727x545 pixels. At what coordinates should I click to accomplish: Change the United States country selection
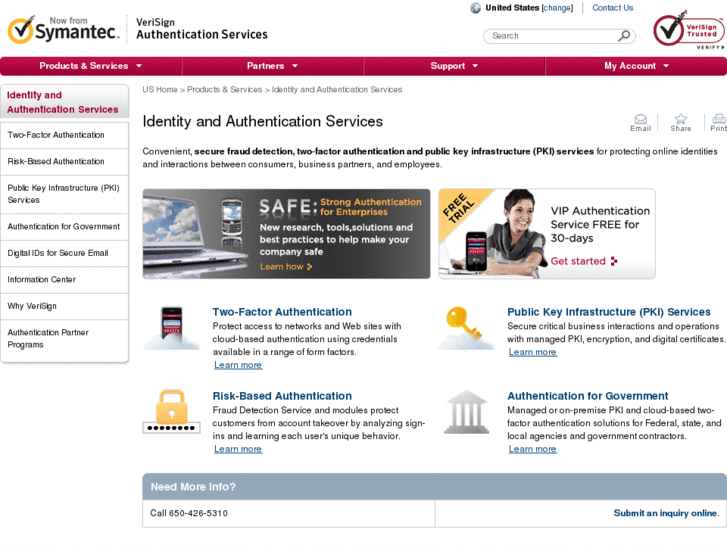[x=557, y=8]
